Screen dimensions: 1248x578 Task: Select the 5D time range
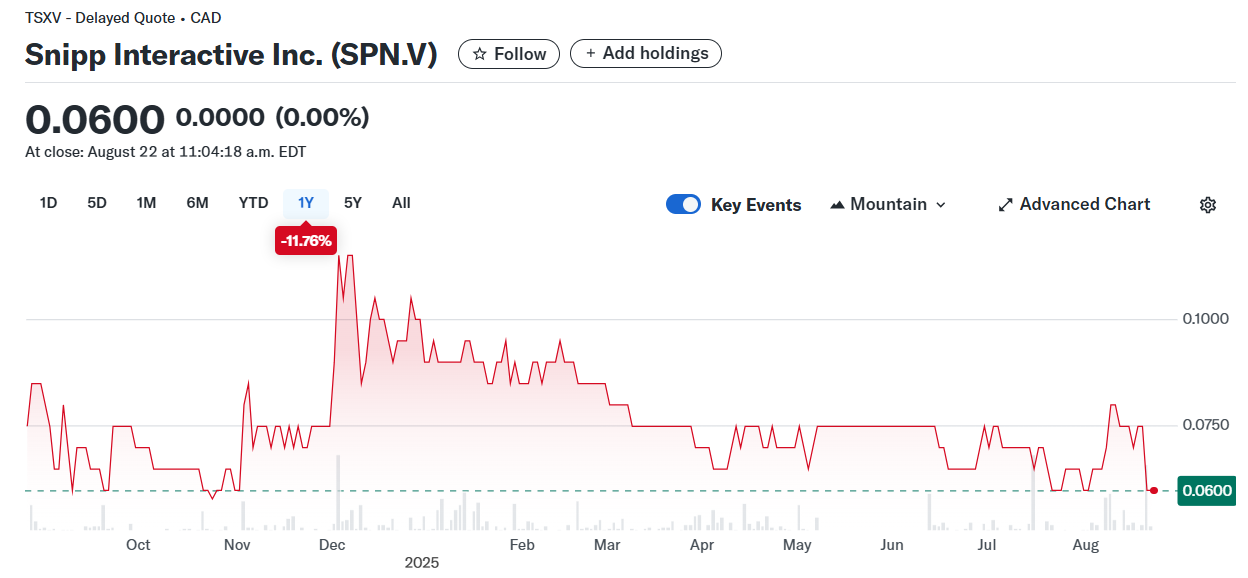[97, 203]
